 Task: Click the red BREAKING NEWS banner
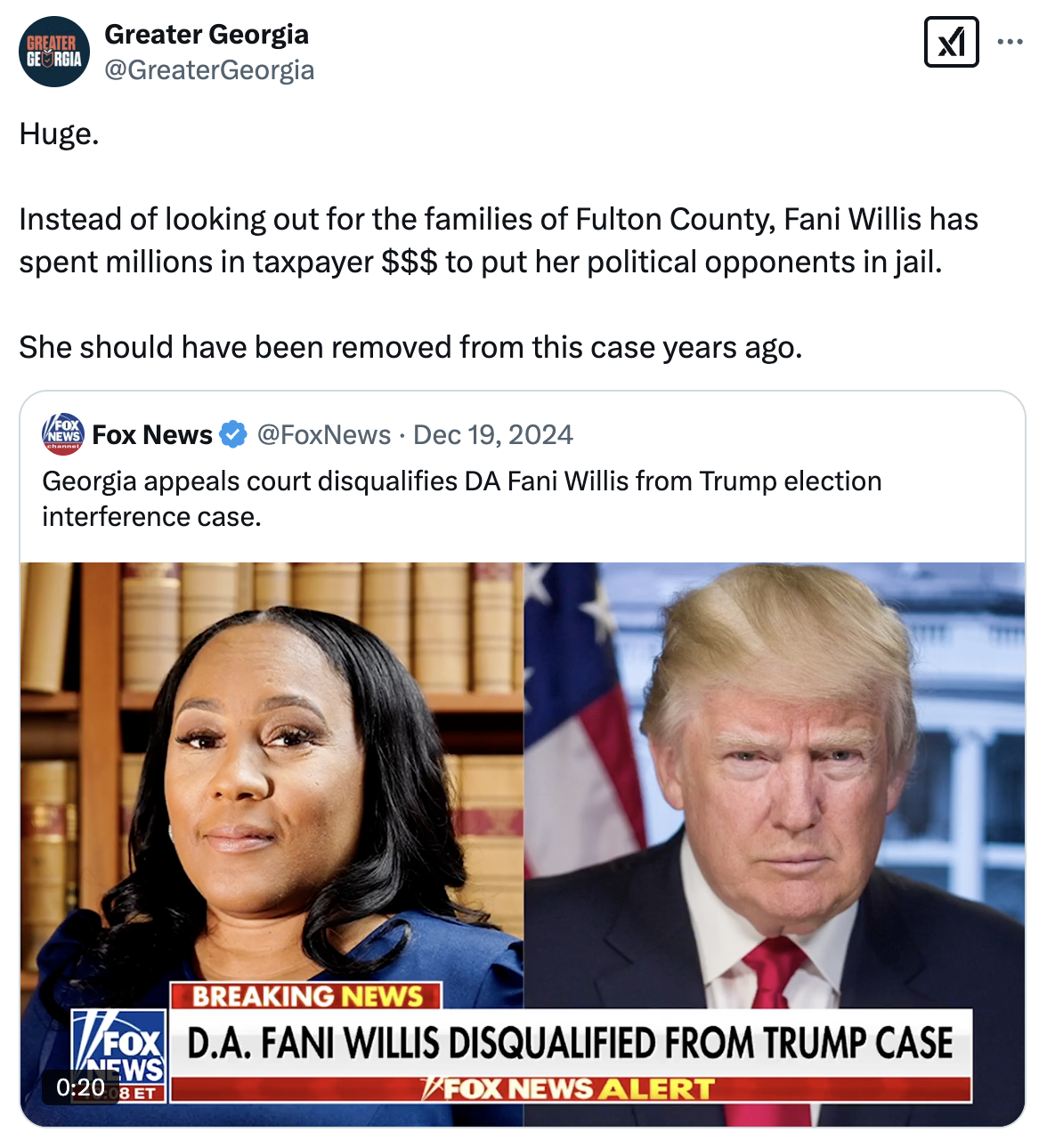tap(306, 996)
